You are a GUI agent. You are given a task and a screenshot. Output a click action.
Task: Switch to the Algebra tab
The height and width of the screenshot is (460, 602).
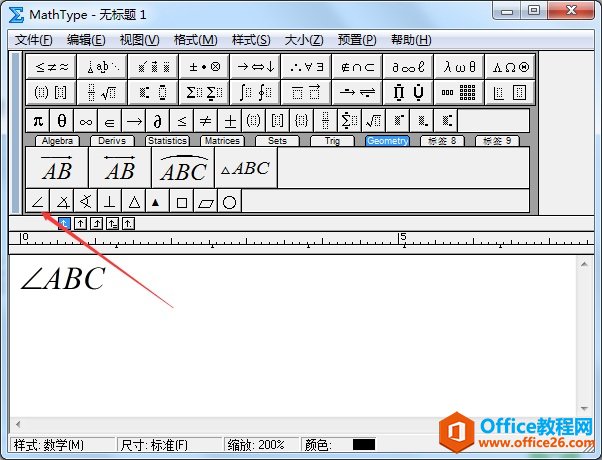click(57, 141)
